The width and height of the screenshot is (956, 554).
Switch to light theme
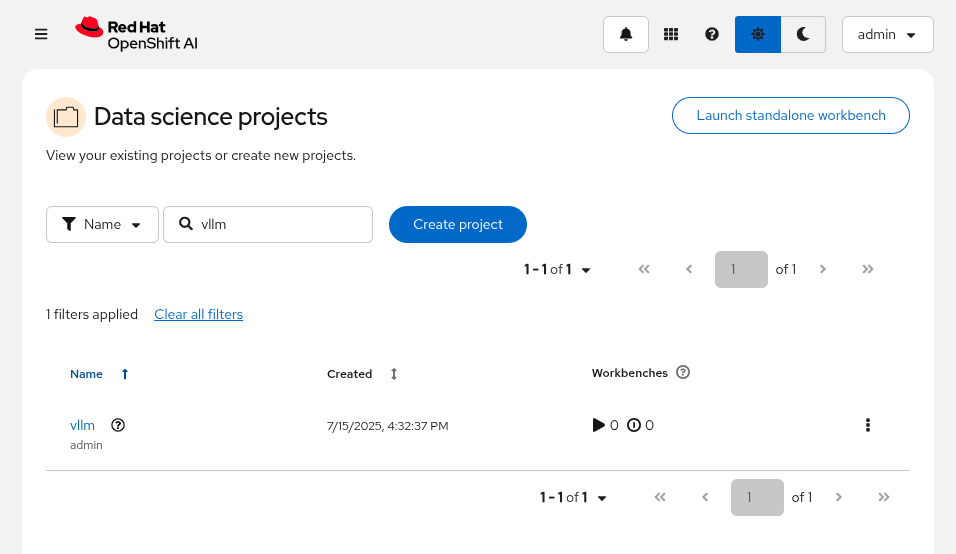click(758, 34)
